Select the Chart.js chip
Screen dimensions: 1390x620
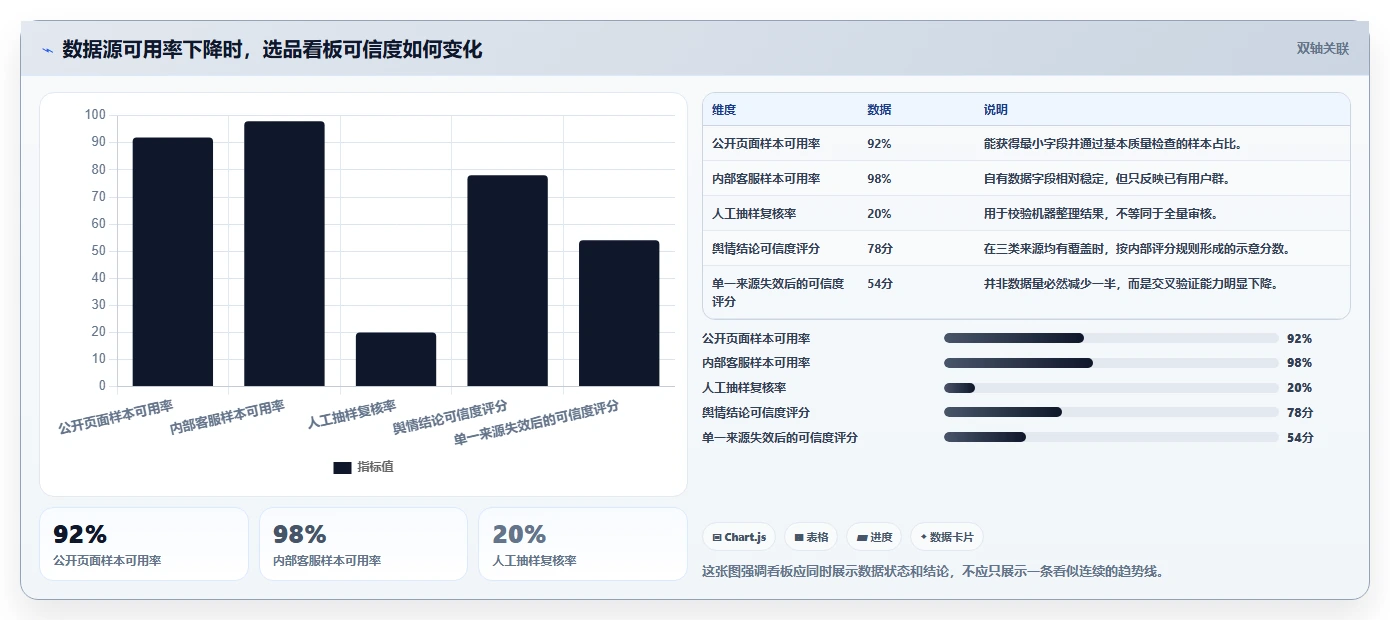click(x=739, y=537)
